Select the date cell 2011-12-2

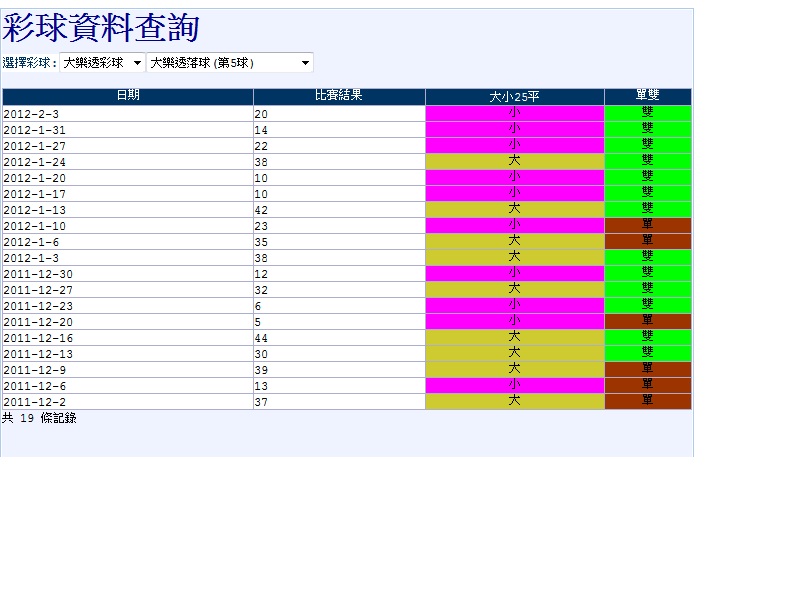click(128, 402)
